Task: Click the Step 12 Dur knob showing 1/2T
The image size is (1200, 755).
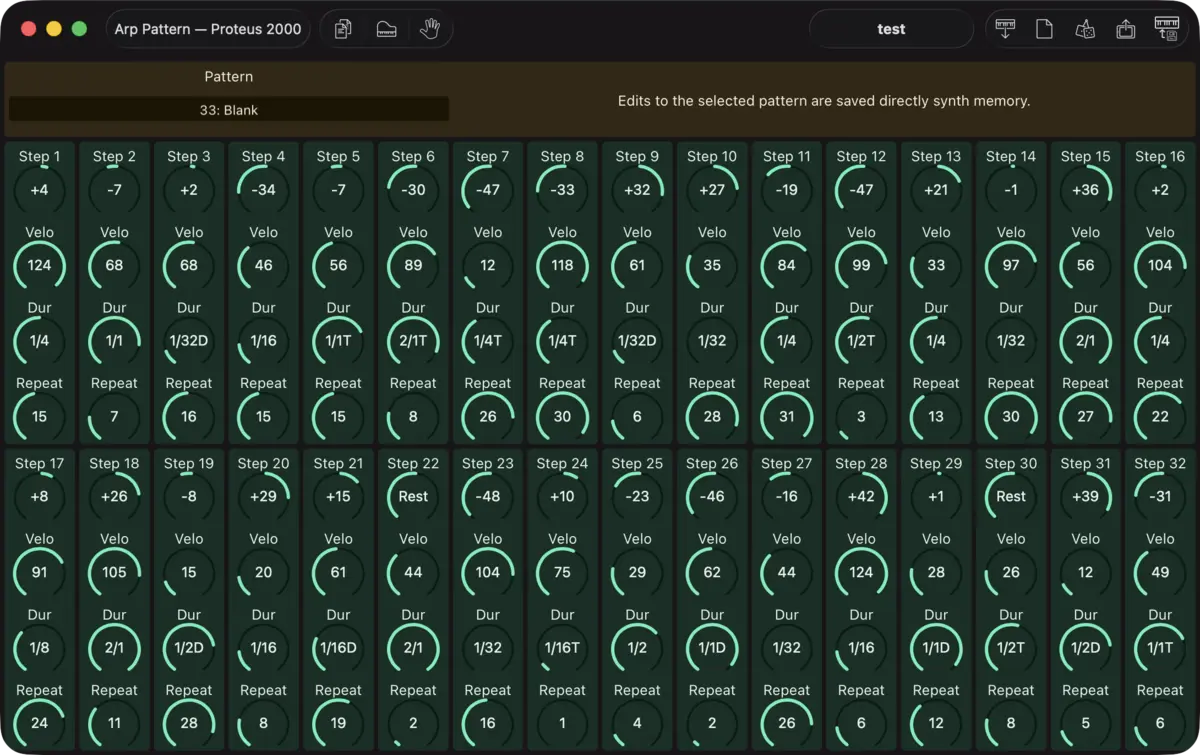Action: tap(861, 341)
